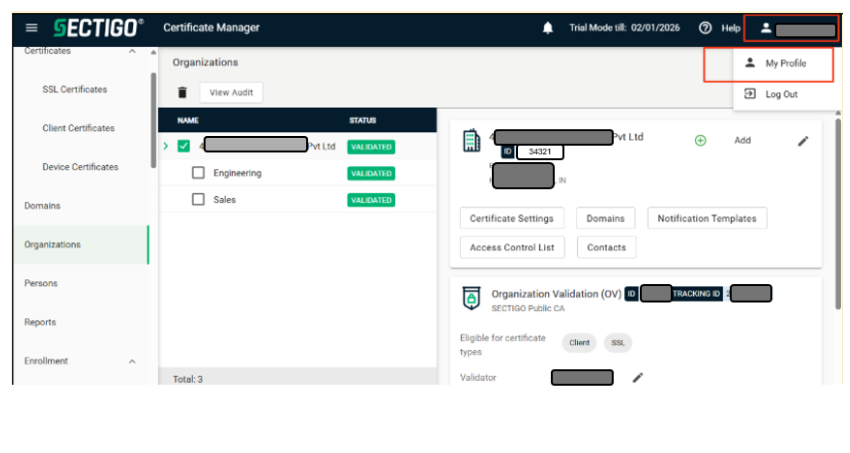Expand the organization tree row arrow
Screen dimensions: 850x453
tap(166, 146)
